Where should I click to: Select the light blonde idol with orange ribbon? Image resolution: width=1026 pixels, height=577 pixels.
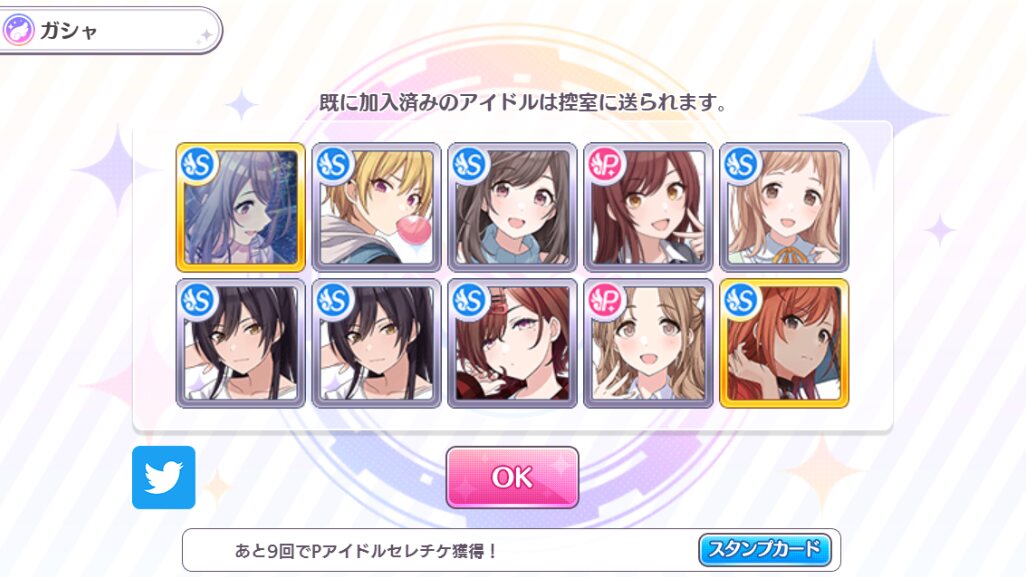click(x=785, y=207)
